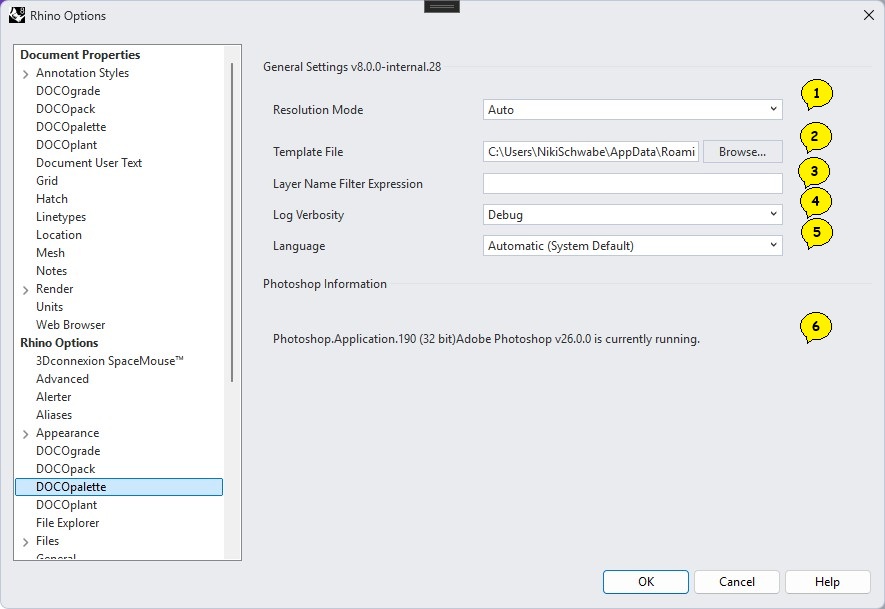Viewport: 885px width, 609px height.
Task: Open the Units settings page
Action: pyautogui.click(x=50, y=307)
